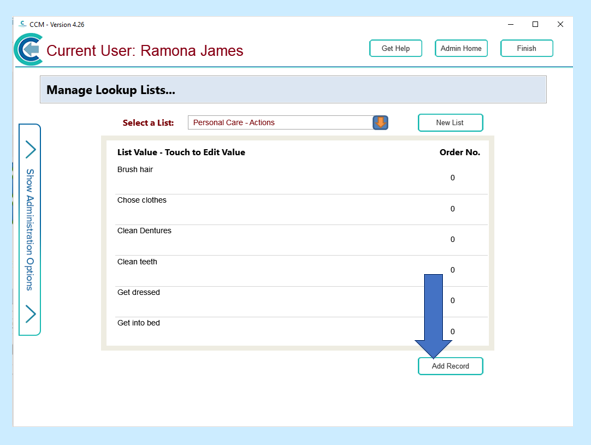Edit the Chose clothes list value

click(142, 200)
